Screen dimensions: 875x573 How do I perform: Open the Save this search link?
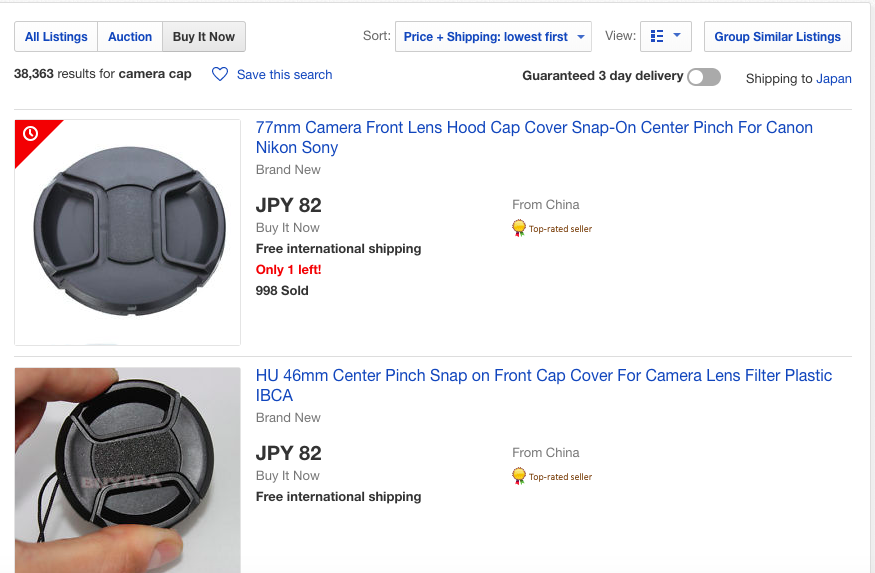[x=285, y=75]
